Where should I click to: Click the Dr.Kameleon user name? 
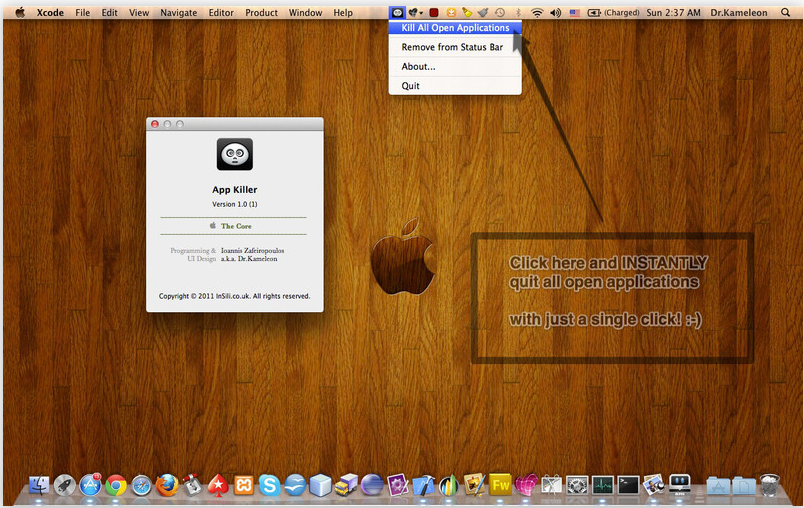click(x=739, y=13)
